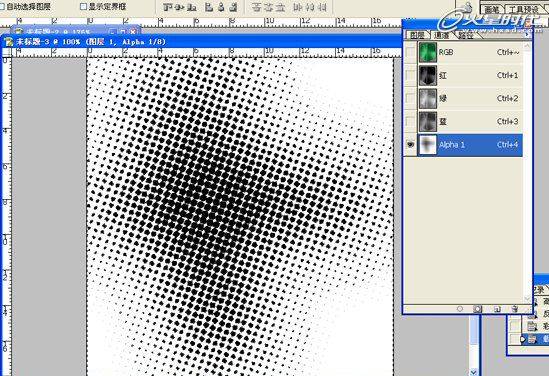This screenshot has width=549, height=376.
Task: Select the 红 channel thumbnail
Action: pos(428,75)
